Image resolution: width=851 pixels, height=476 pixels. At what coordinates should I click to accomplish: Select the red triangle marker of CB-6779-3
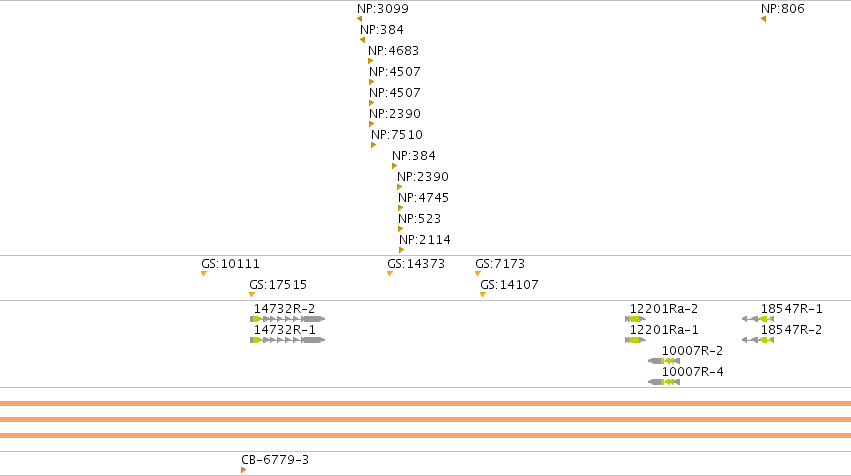pos(244,470)
